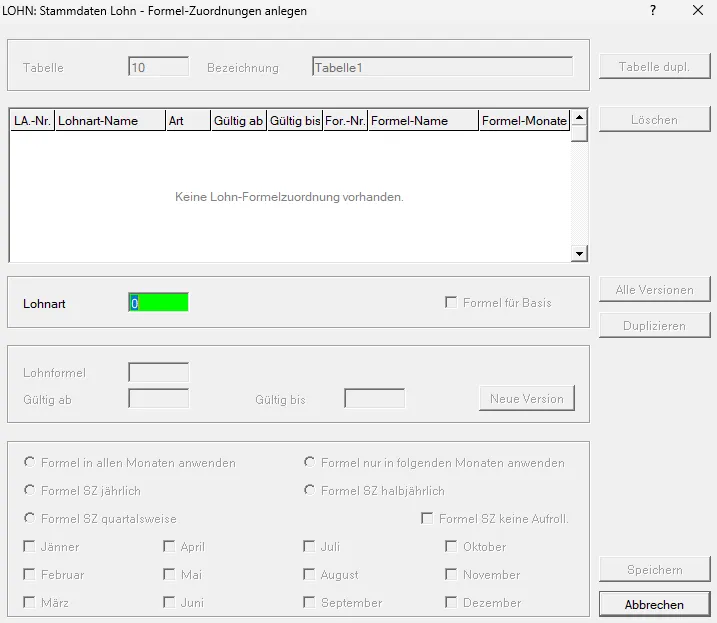Image resolution: width=717 pixels, height=623 pixels.
Task: Tick the Jänner month checkbox
Action: 29,546
